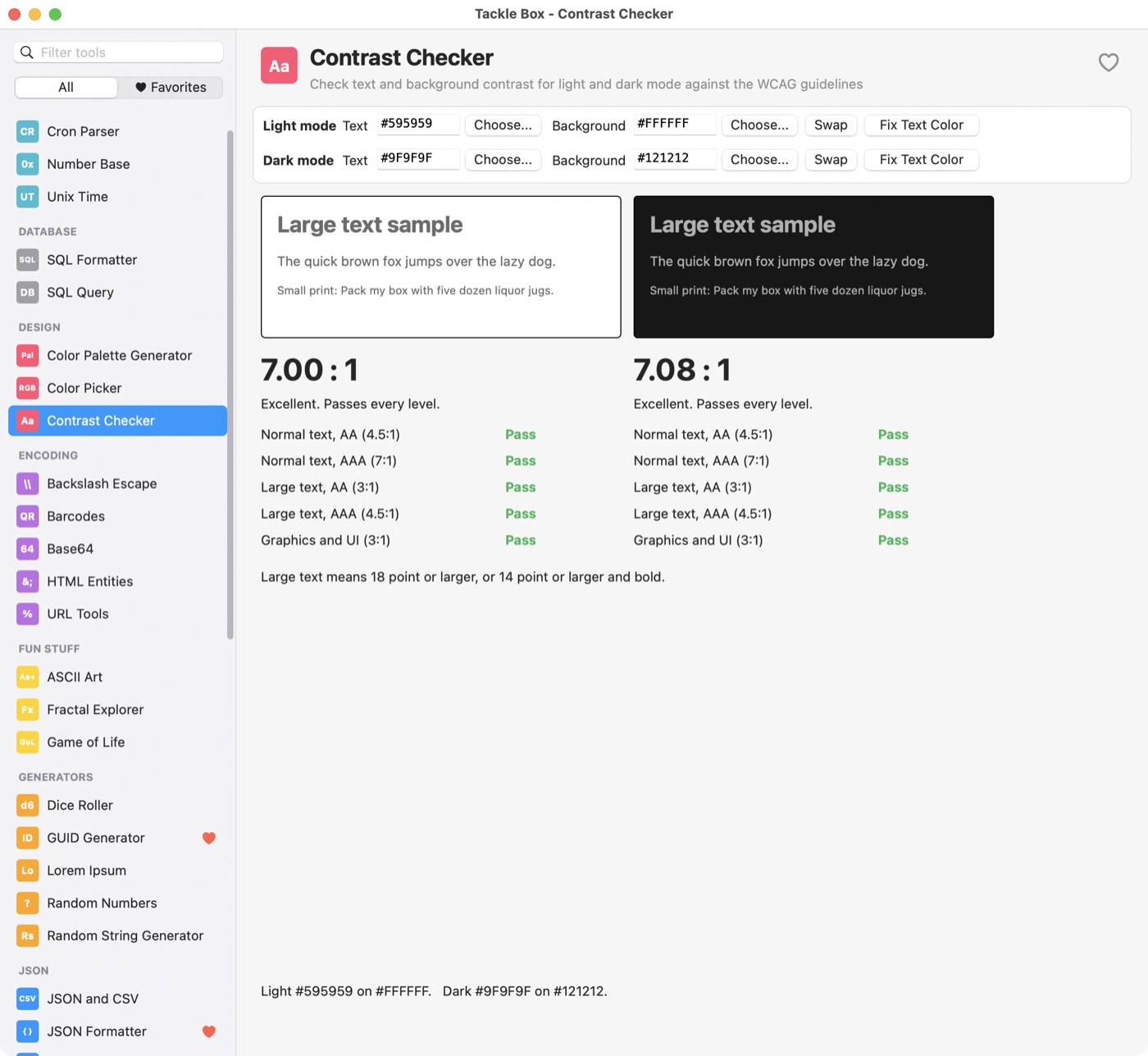Open the Dice Roller d6 icon

point(27,806)
